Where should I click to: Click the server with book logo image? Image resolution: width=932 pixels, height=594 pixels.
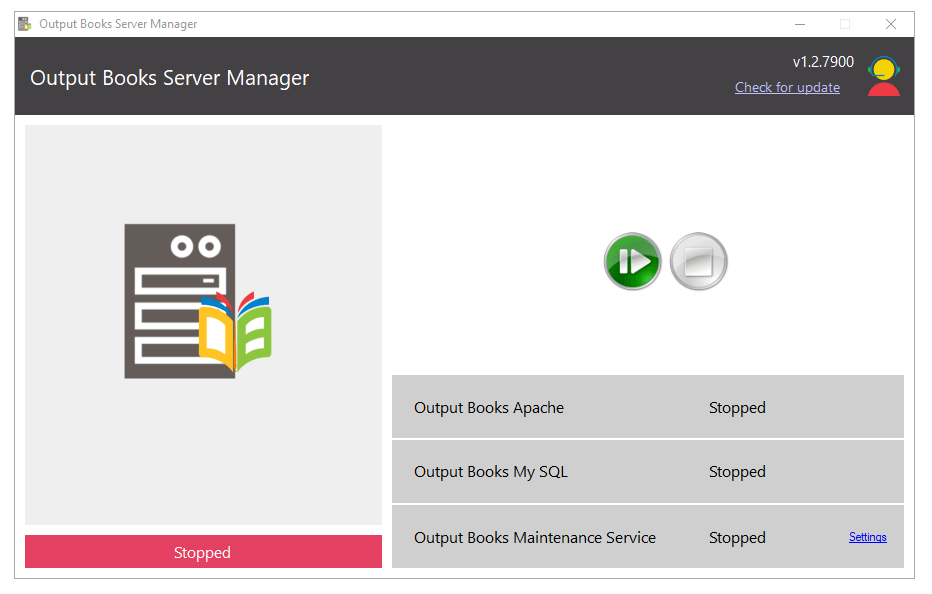tap(198, 301)
